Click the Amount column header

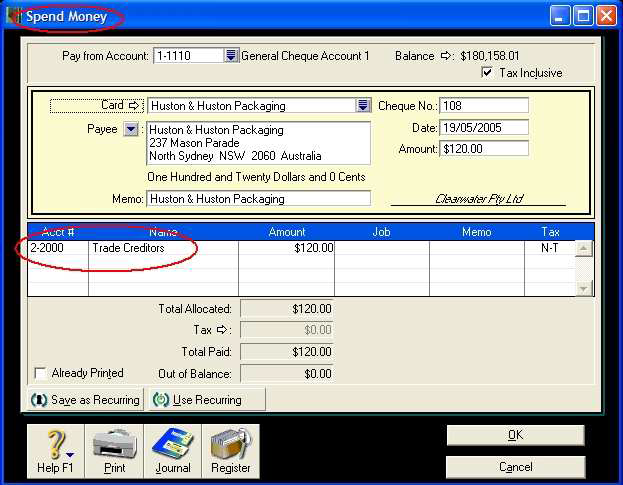286,232
